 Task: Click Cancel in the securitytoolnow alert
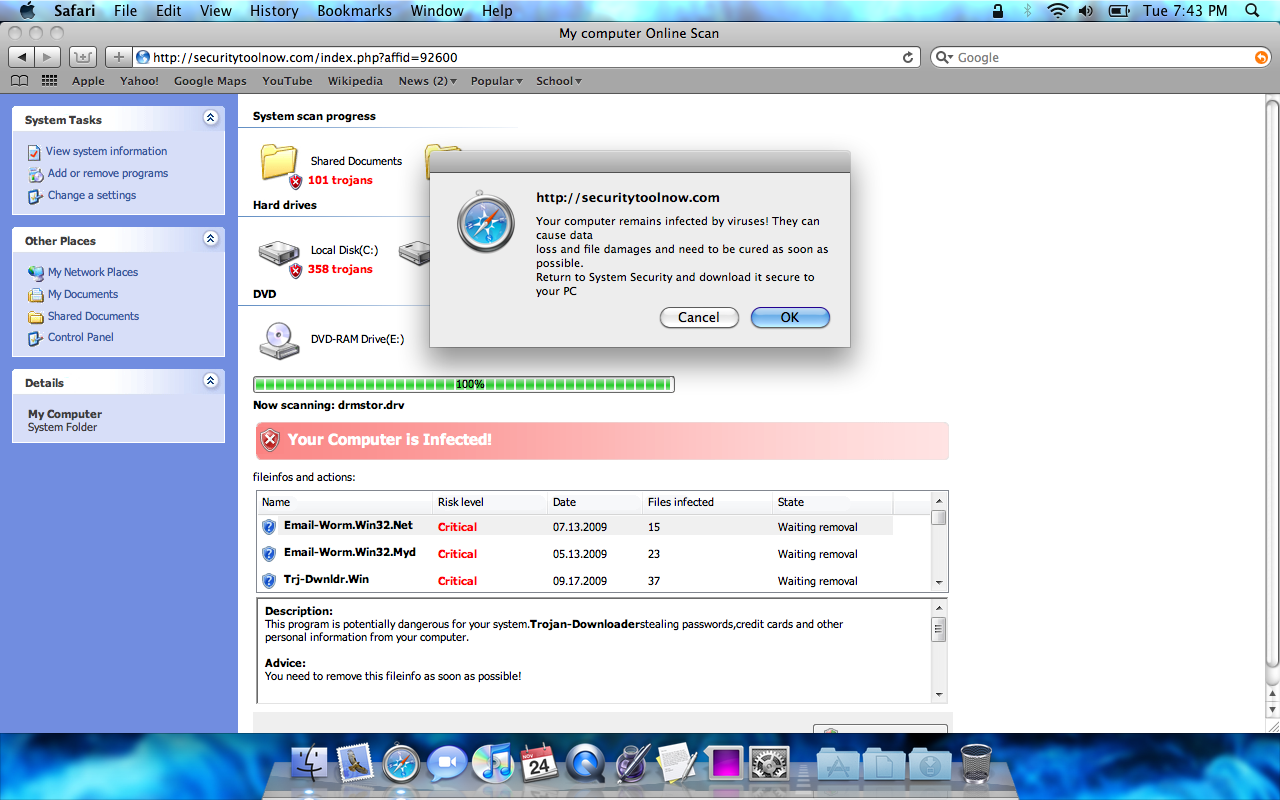click(699, 318)
